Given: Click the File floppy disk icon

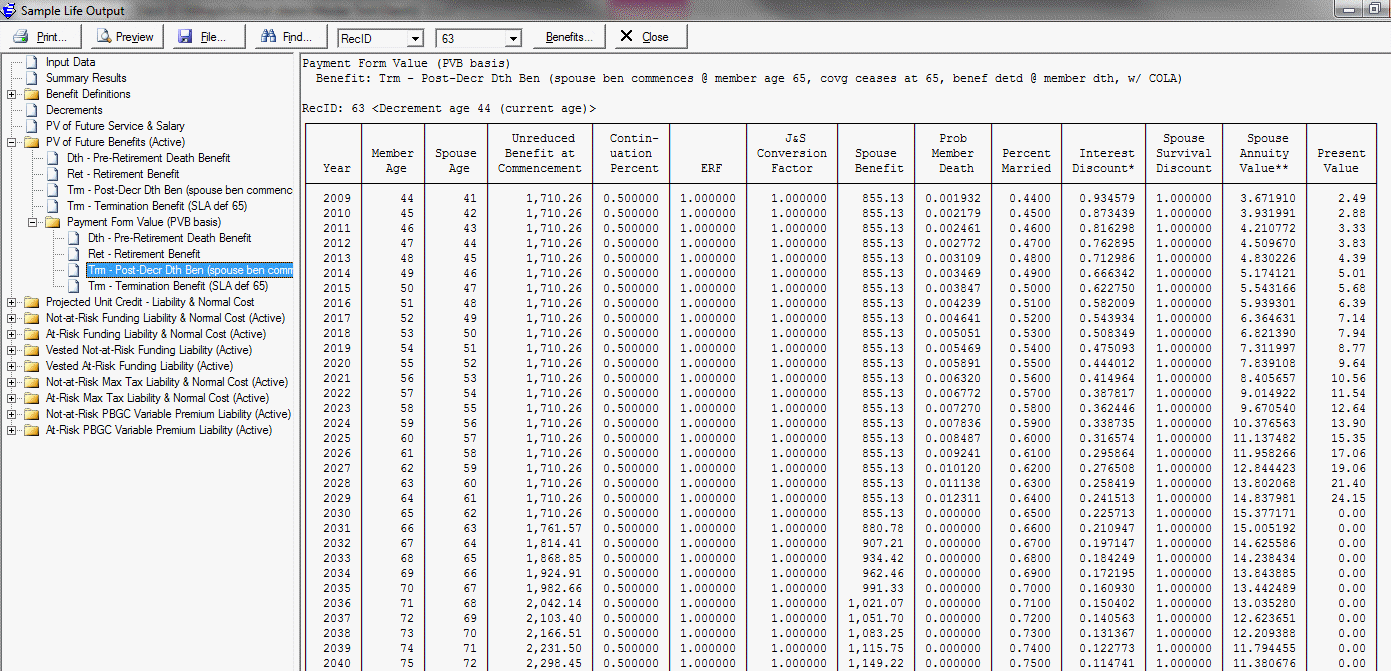Looking at the screenshot, I should click(x=185, y=37).
